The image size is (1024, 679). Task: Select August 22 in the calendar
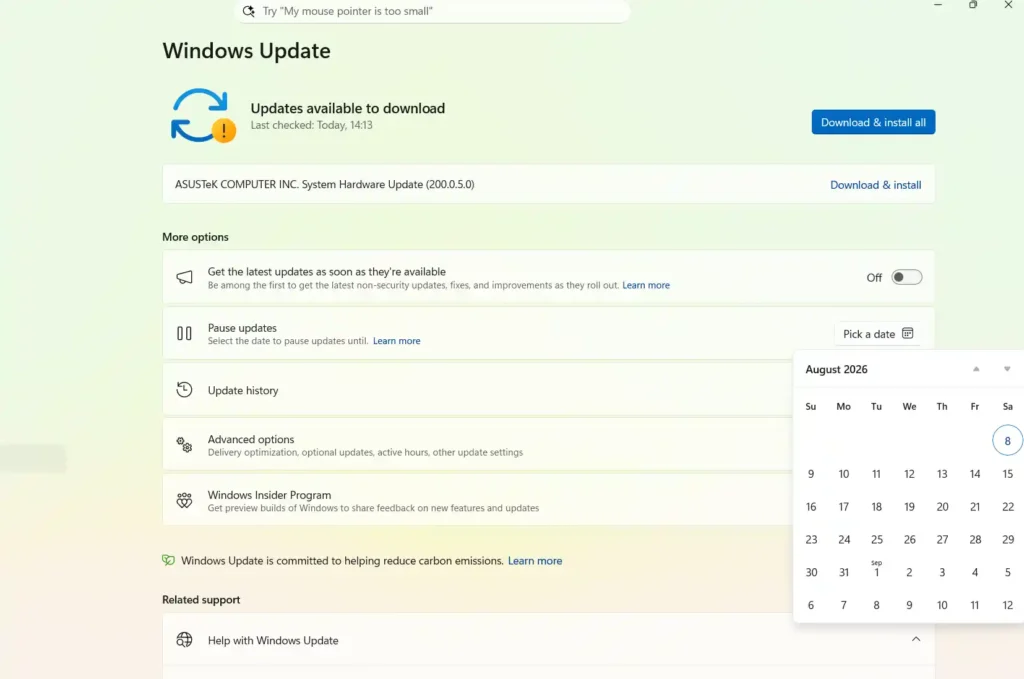coord(1008,507)
